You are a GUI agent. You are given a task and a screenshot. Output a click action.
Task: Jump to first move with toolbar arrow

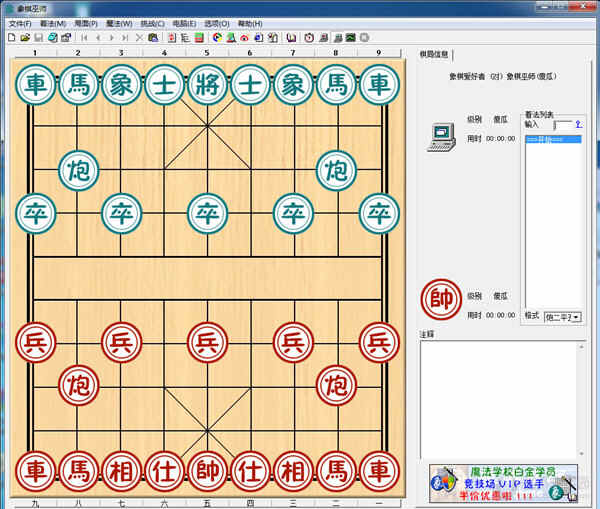click(x=84, y=37)
